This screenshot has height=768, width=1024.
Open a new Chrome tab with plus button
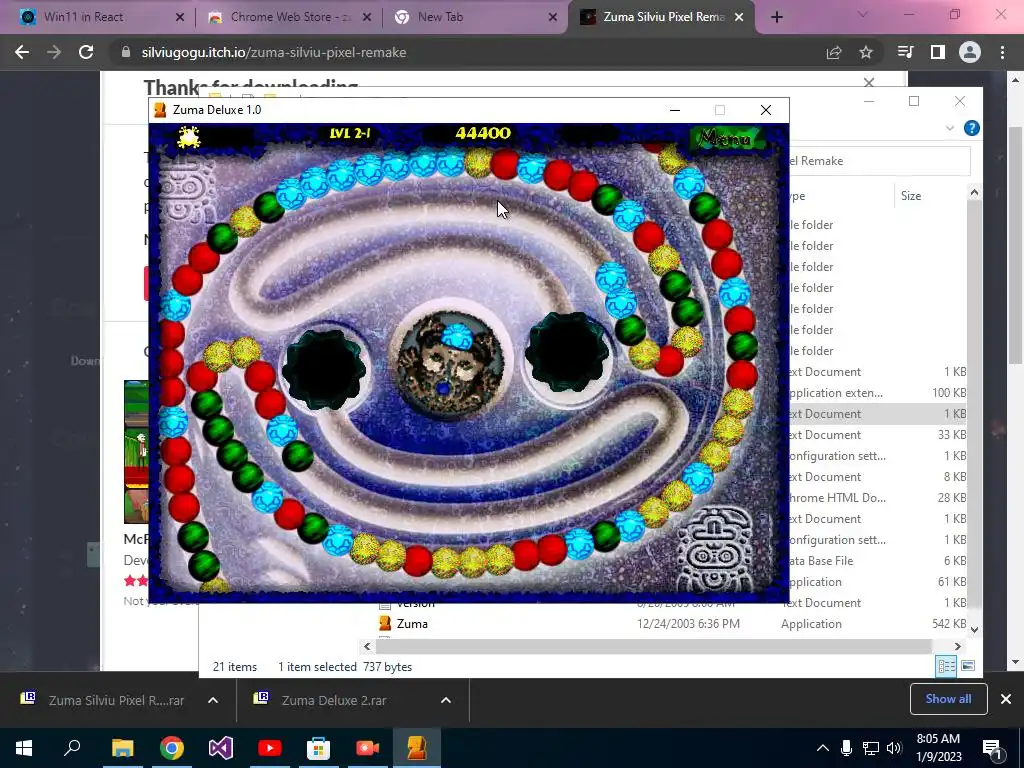[x=776, y=18]
